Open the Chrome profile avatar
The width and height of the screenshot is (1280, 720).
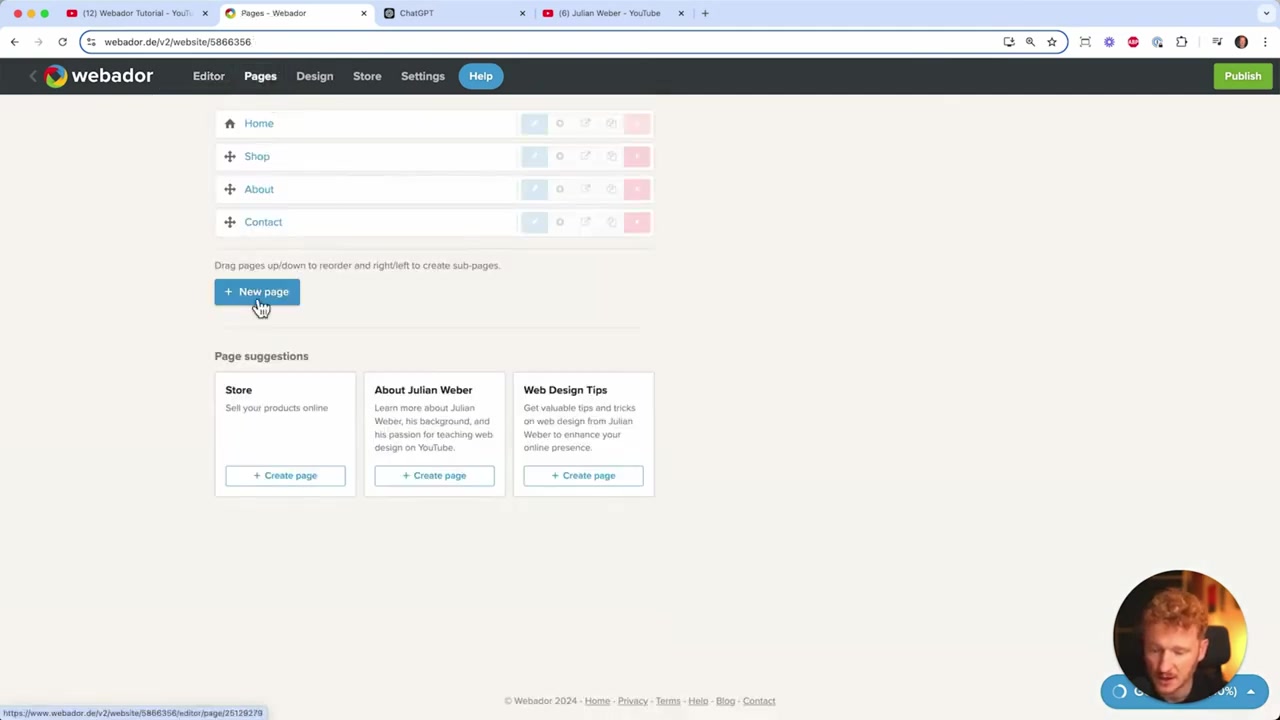pos(1241,42)
